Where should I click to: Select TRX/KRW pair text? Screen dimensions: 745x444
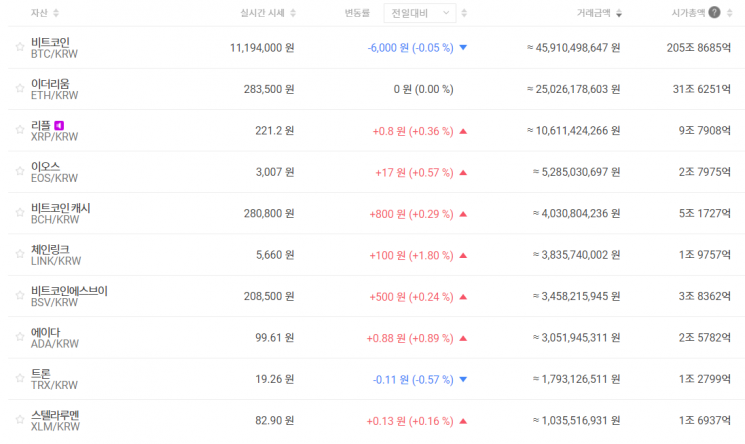point(54,385)
